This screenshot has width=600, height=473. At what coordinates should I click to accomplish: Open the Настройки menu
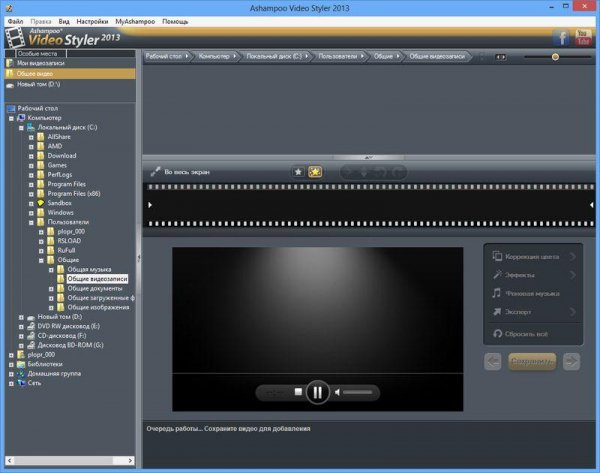92,21
